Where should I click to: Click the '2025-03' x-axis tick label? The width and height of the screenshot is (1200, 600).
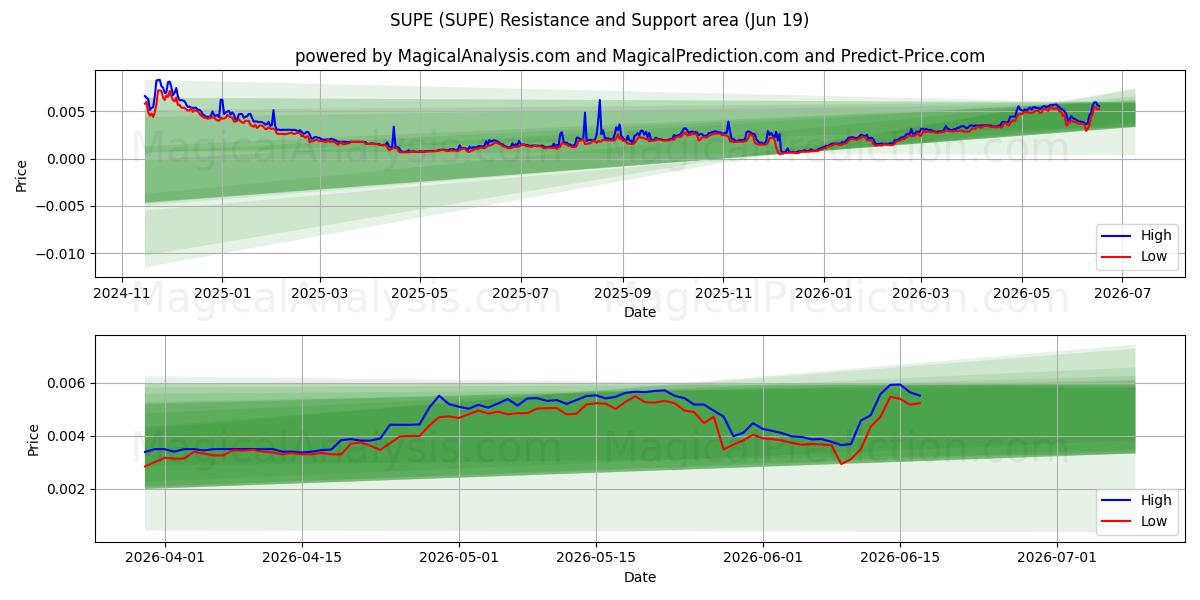(x=320, y=294)
